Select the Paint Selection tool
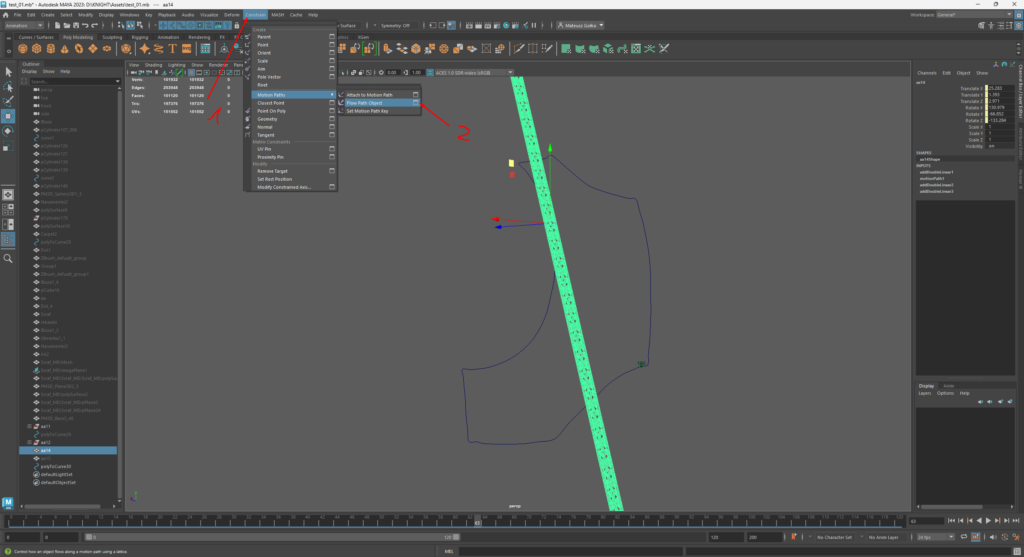1024x557 pixels. [x=9, y=100]
